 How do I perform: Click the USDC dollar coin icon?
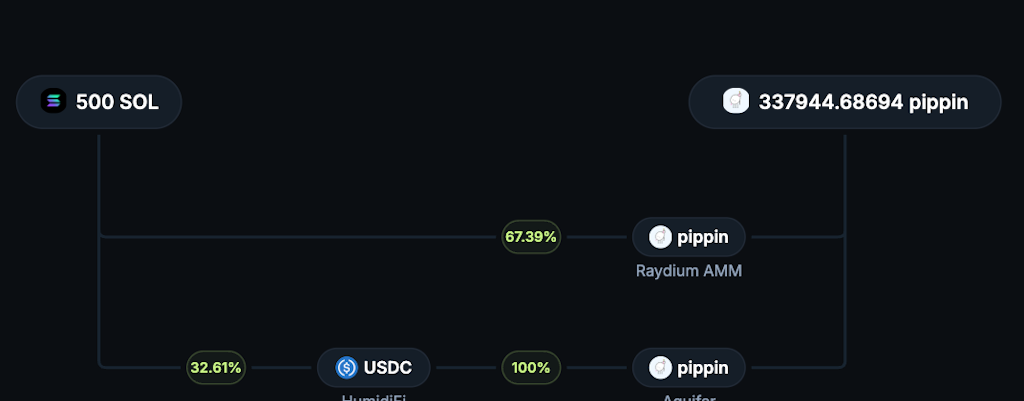click(347, 368)
